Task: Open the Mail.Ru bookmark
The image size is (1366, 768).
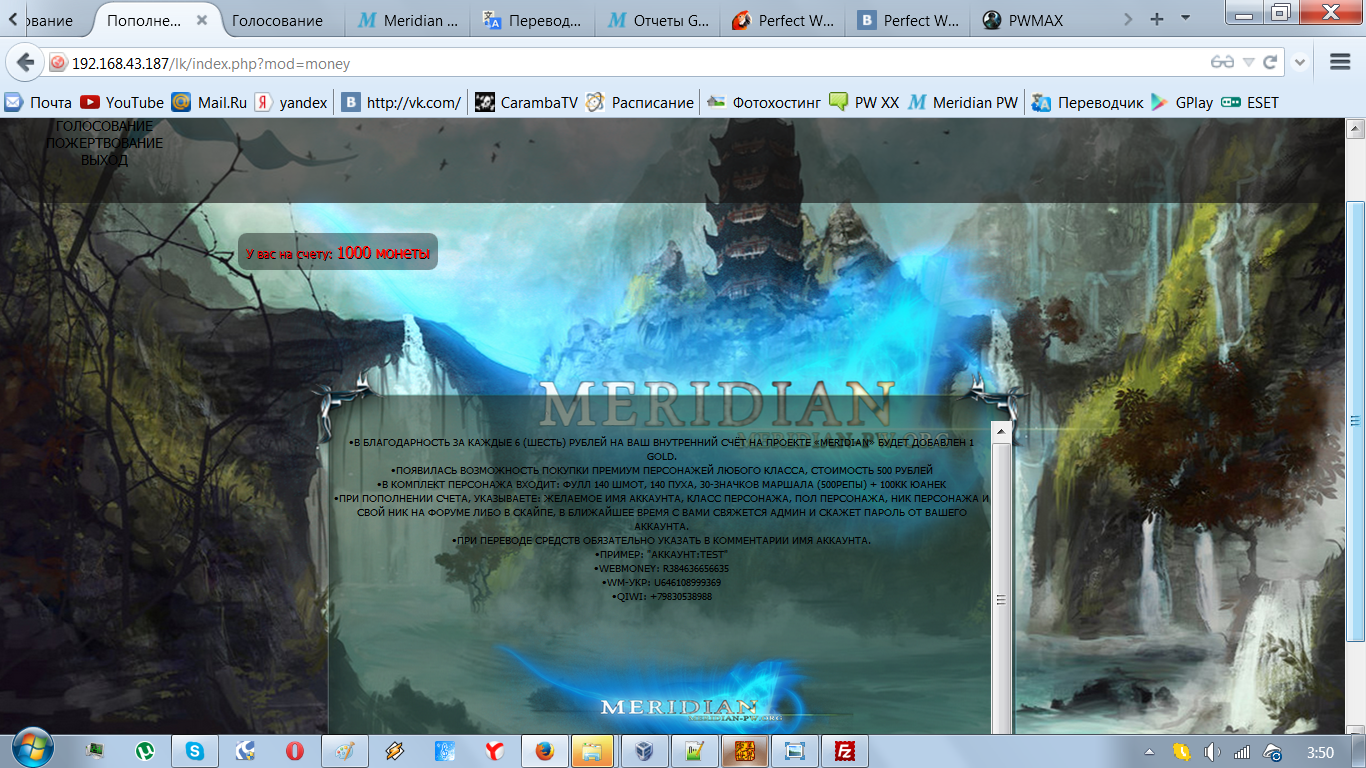Action: [209, 102]
